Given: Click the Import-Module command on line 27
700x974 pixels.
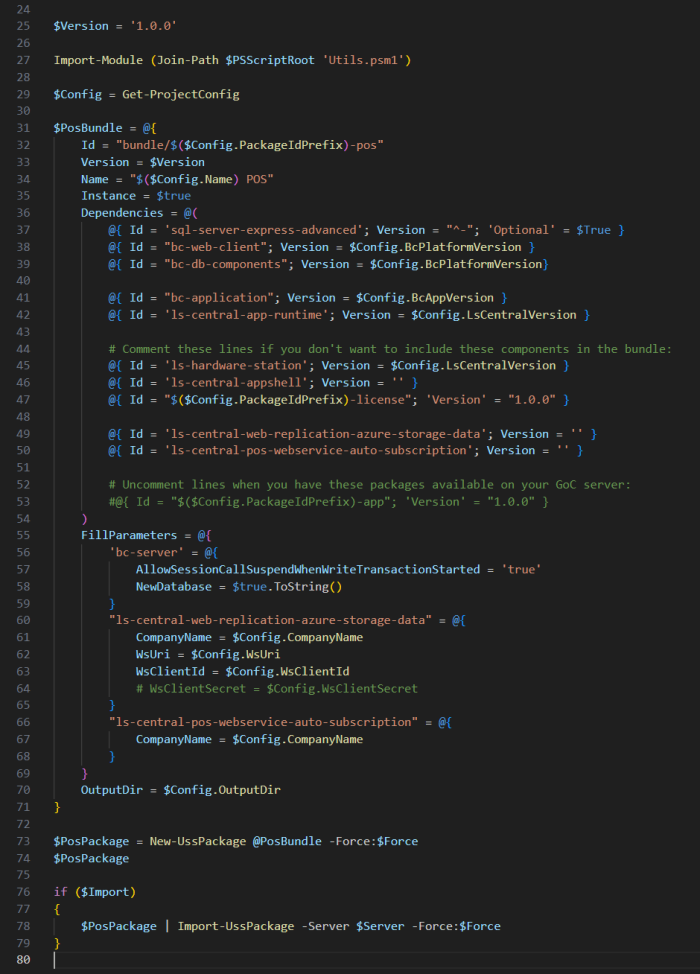Looking at the screenshot, I should pos(98,60).
